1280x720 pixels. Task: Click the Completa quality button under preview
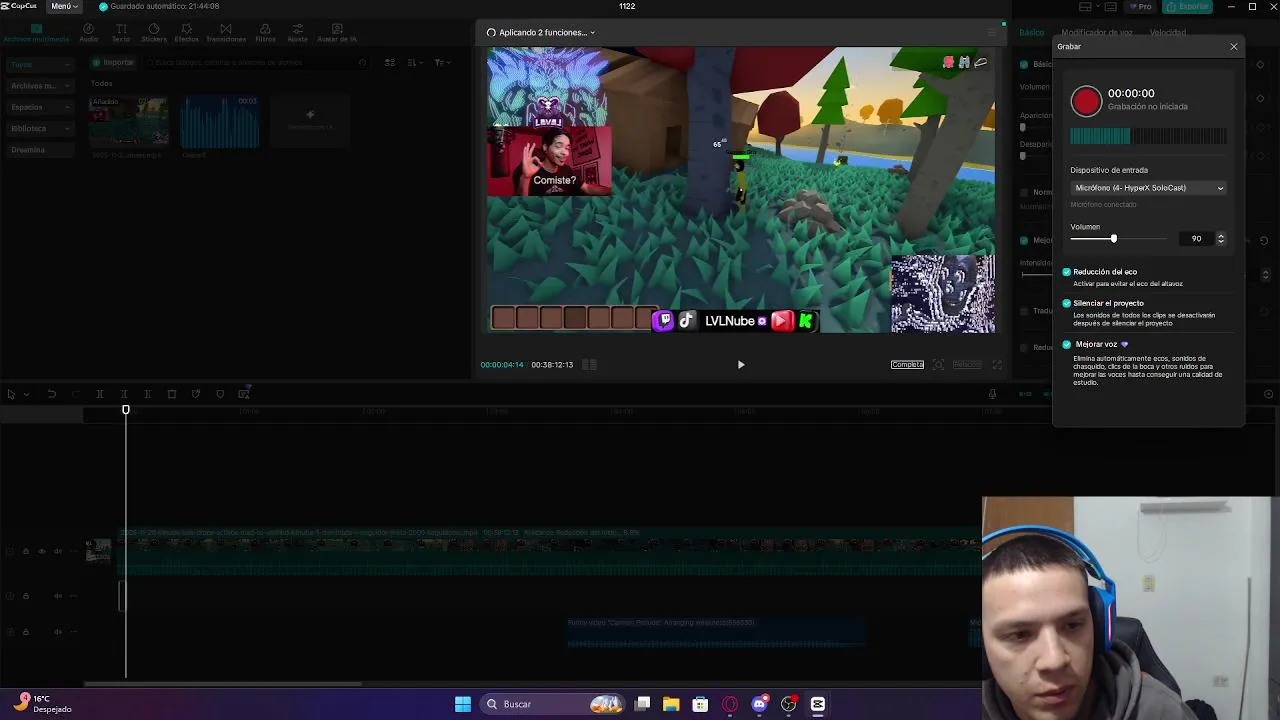pos(907,365)
